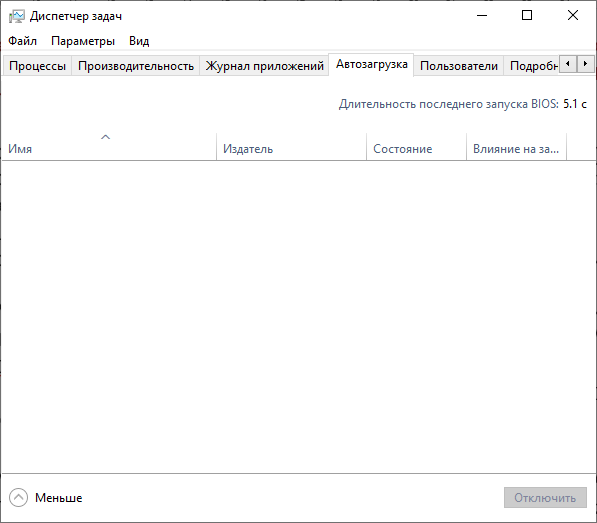This screenshot has width=597, height=523.
Task: Sort the list by Издатель column
Action: tap(292, 147)
